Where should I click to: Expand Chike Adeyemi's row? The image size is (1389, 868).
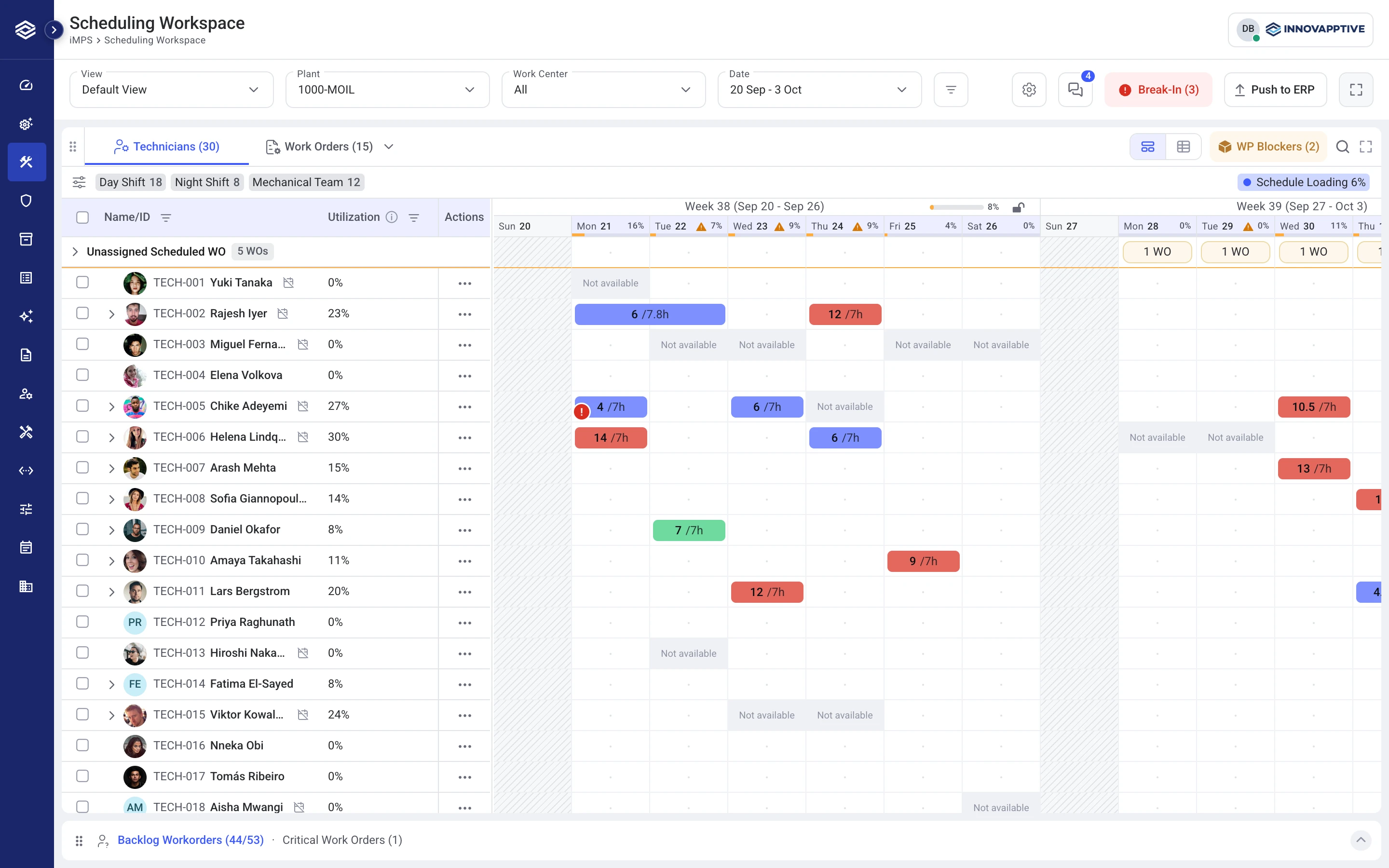(111, 407)
